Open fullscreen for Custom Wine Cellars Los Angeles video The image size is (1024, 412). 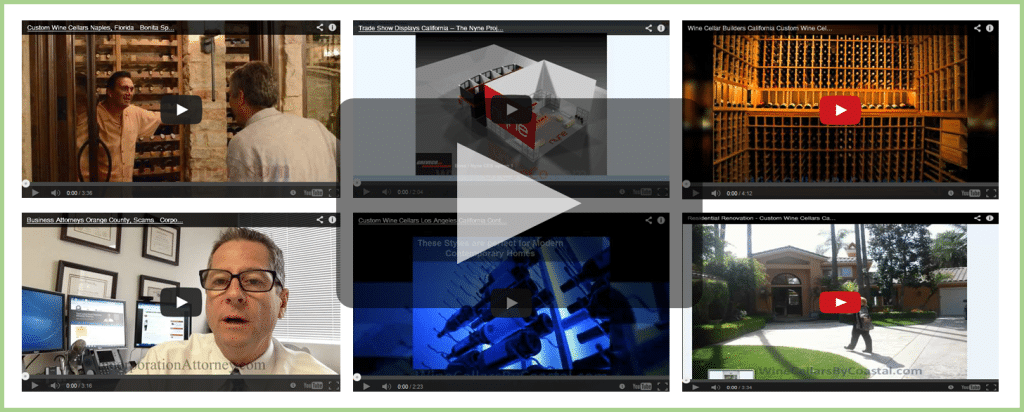point(662,387)
